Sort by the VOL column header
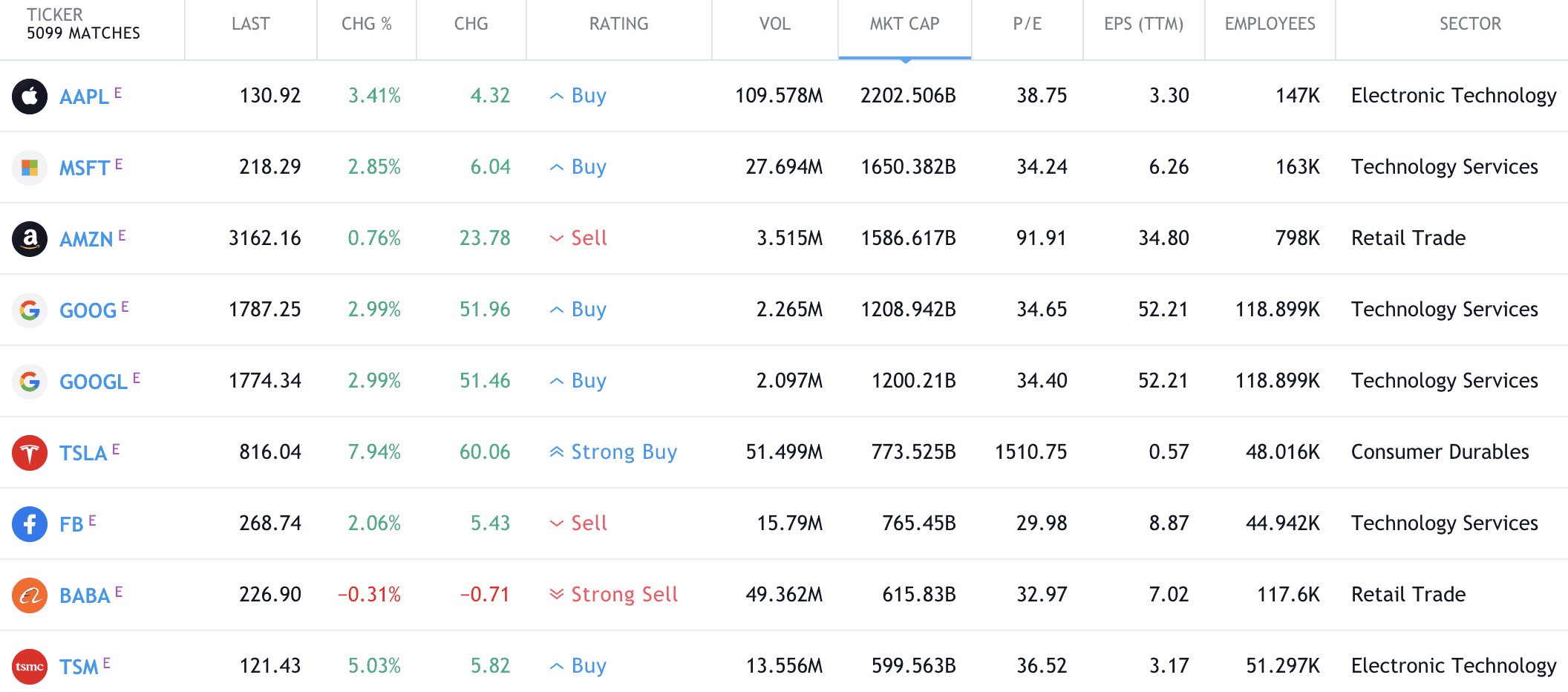Image resolution: width=1568 pixels, height=692 pixels. tap(774, 24)
